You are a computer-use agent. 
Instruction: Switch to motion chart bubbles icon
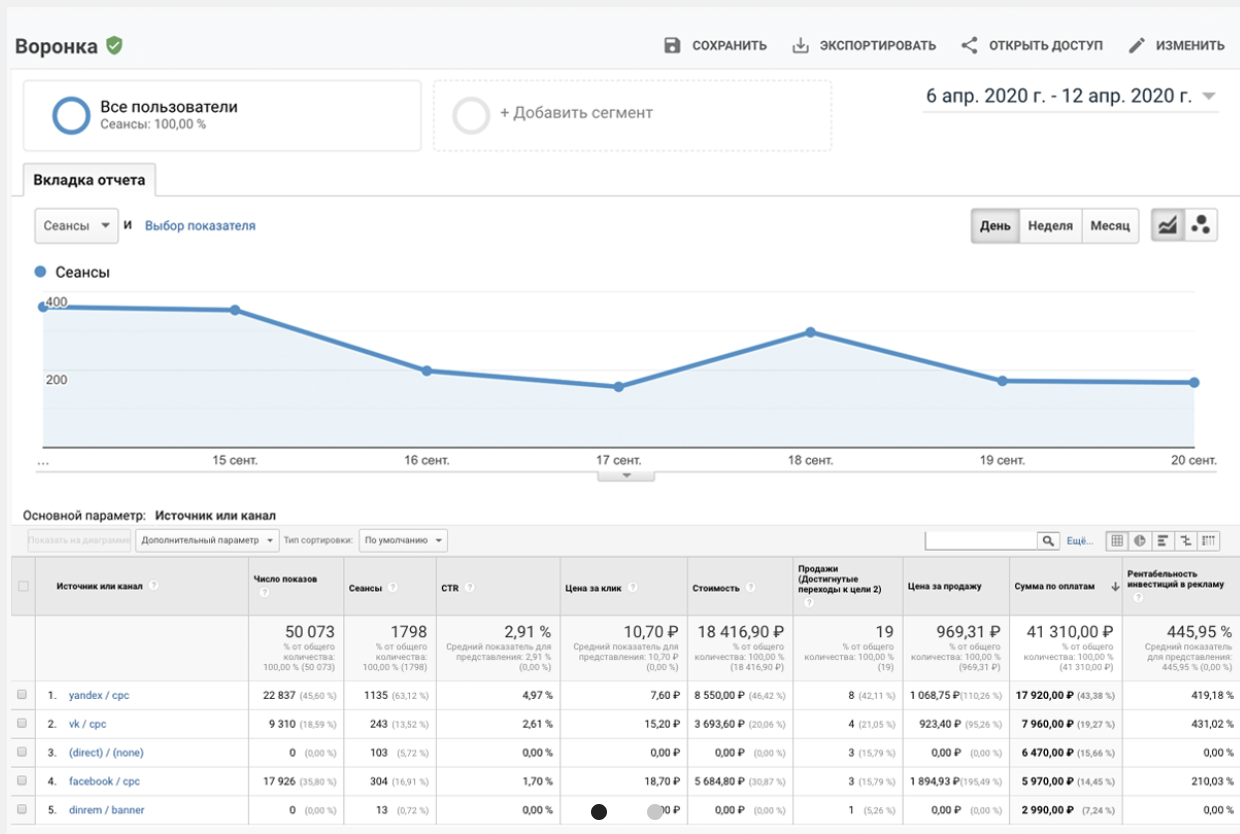pos(1201,226)
